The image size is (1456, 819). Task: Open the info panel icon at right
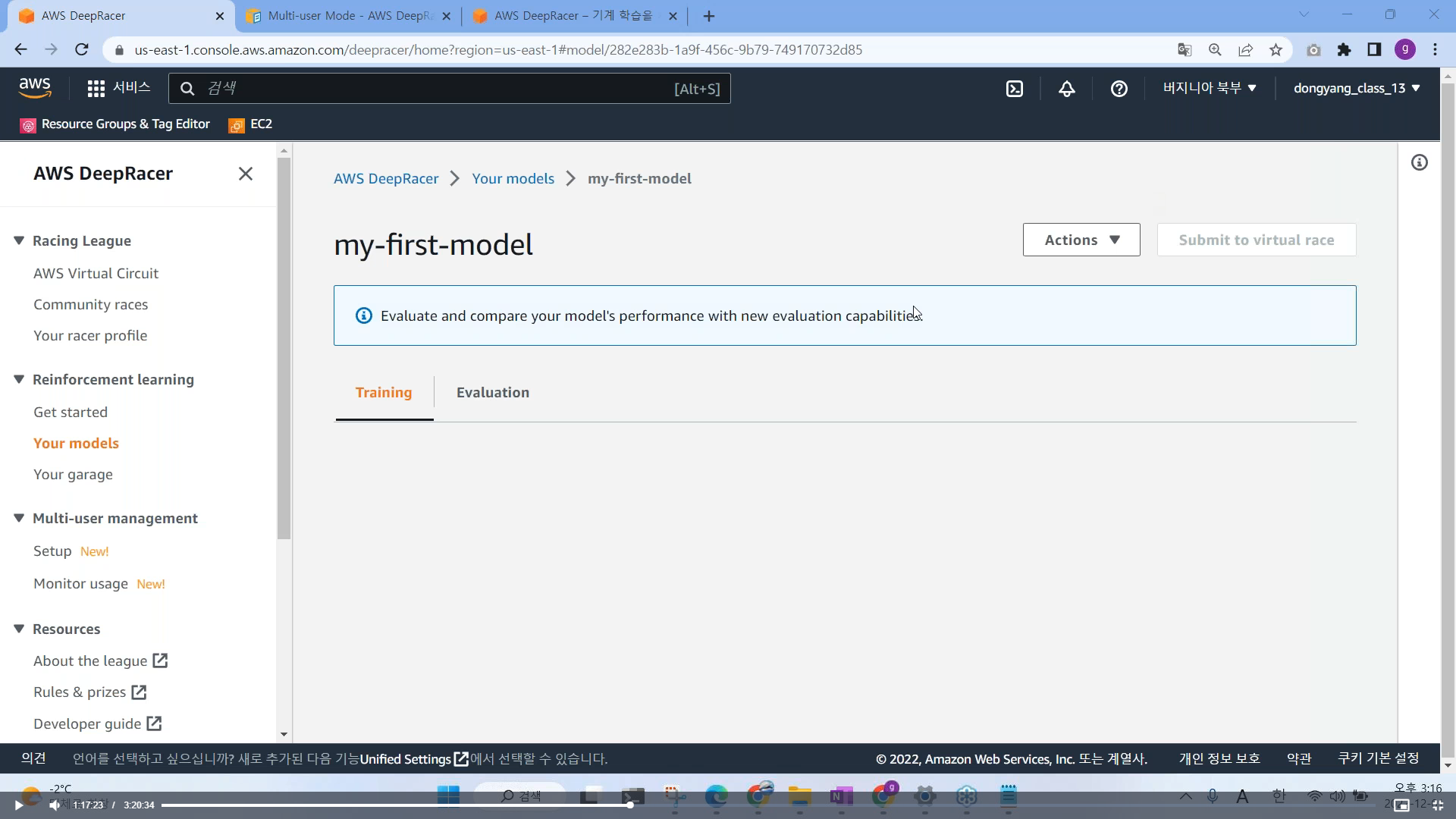pyautogui.click(x=1419, y=162)
